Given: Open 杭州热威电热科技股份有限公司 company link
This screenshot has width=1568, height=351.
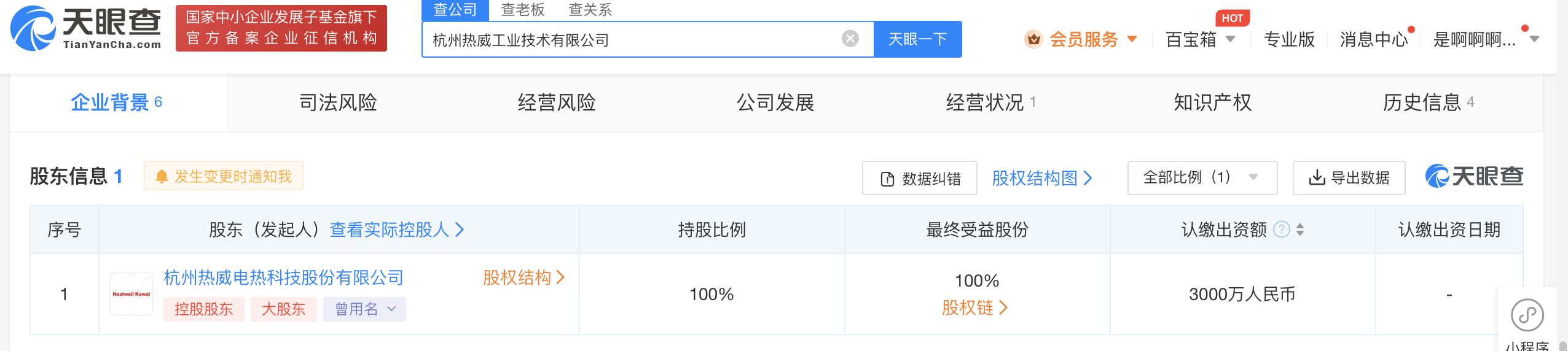Looking at the screenshot, I should (283, 278).
